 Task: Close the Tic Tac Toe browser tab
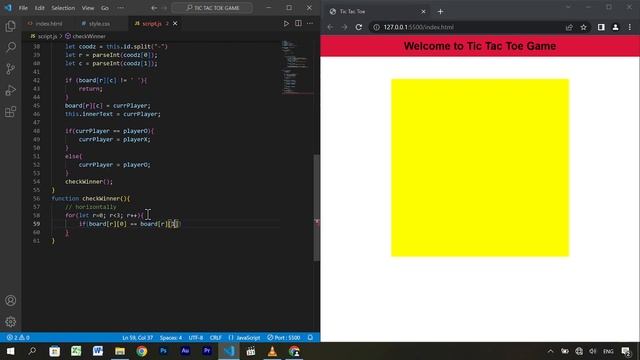pos(423,11)
